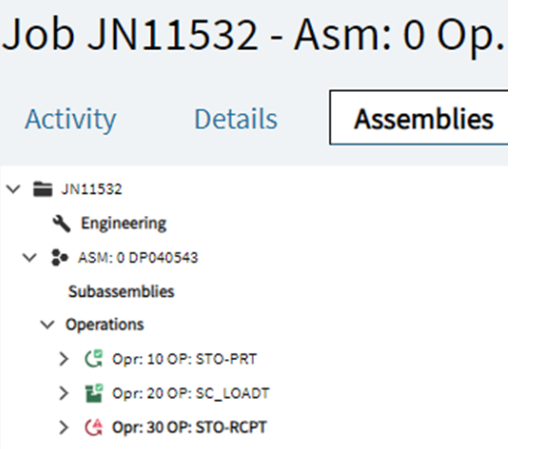This screenshot has height=449, width=537.
Task: Collapse the ASM: 0 DP040543 node
Action: point(29,257)
